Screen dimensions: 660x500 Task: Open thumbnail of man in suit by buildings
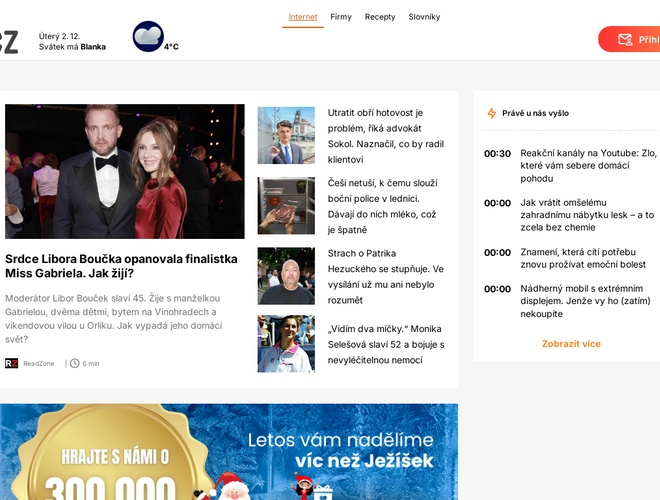click(286, 135)
